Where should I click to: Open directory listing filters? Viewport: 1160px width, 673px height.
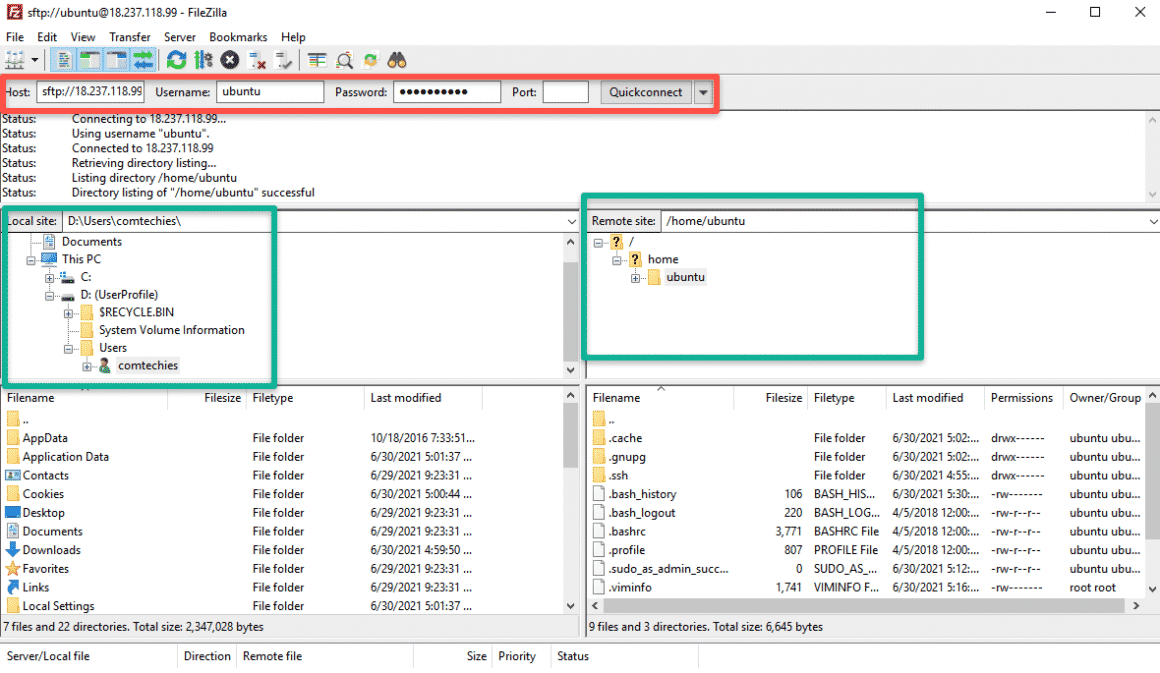pyautogui.click(x=317, y=61)
